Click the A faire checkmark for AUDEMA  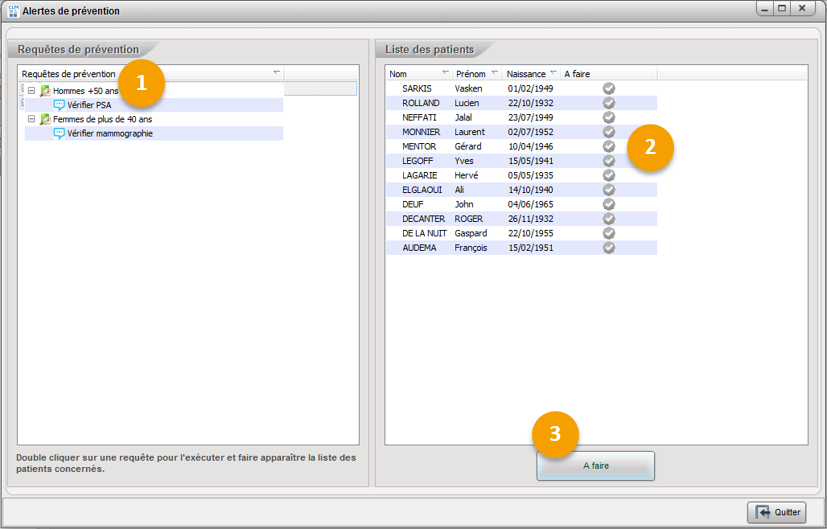[x=609, y=247]
